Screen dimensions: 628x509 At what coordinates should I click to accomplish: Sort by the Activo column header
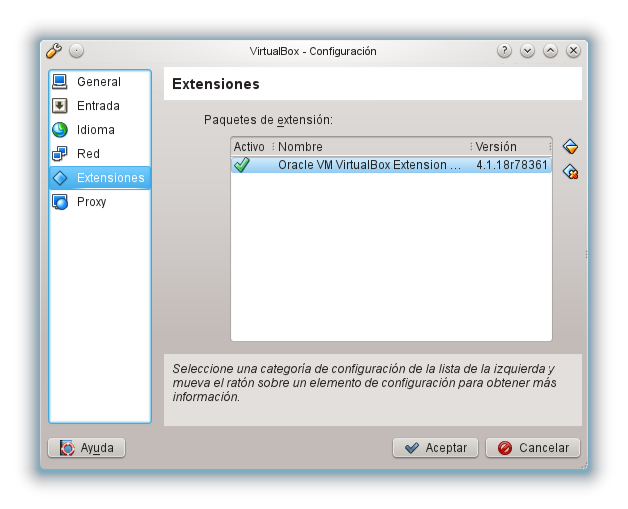(252, 147)
